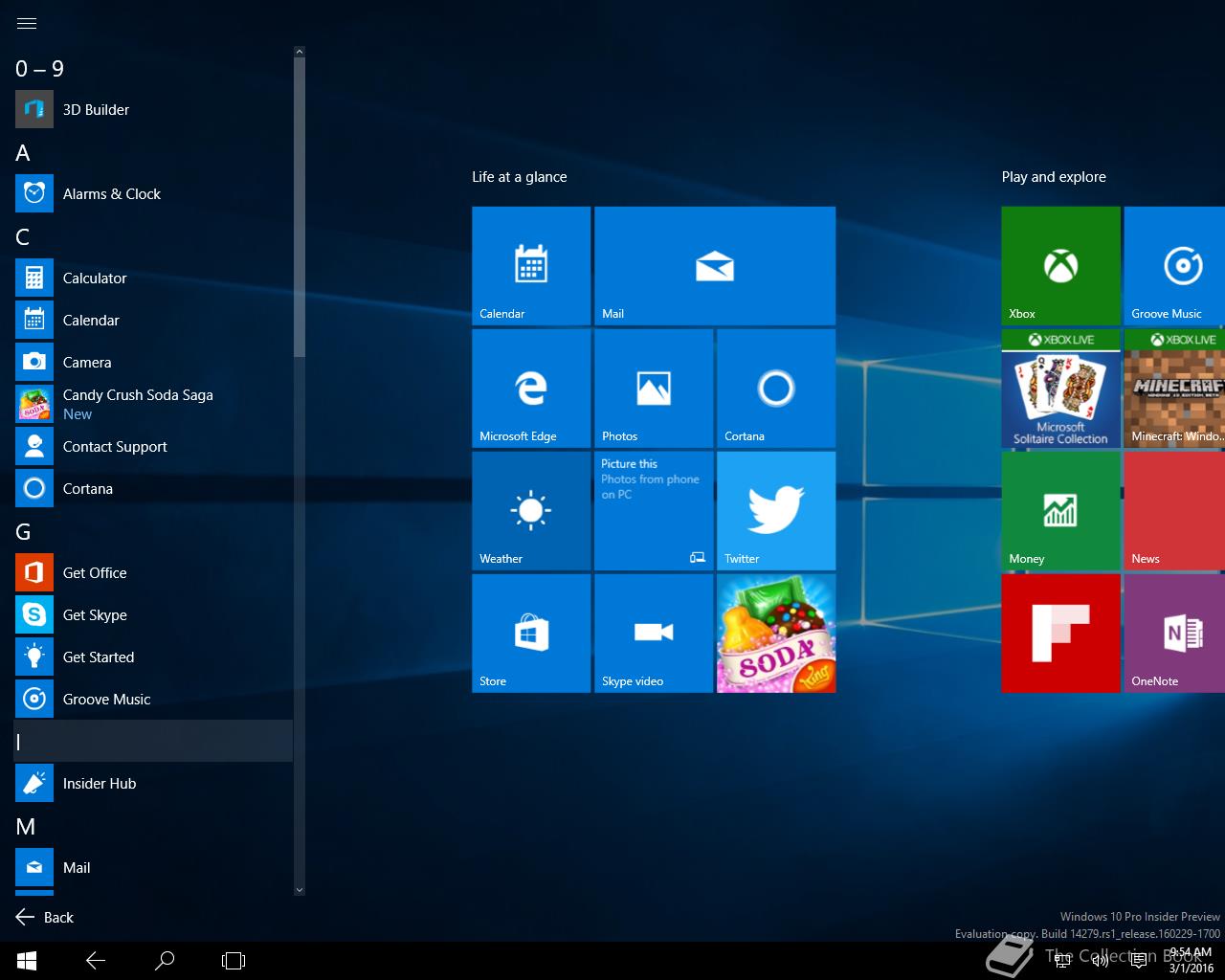1225x980 pixels.
Task: Open the Candy Crush Soda tile
Action: coord(776,634)
